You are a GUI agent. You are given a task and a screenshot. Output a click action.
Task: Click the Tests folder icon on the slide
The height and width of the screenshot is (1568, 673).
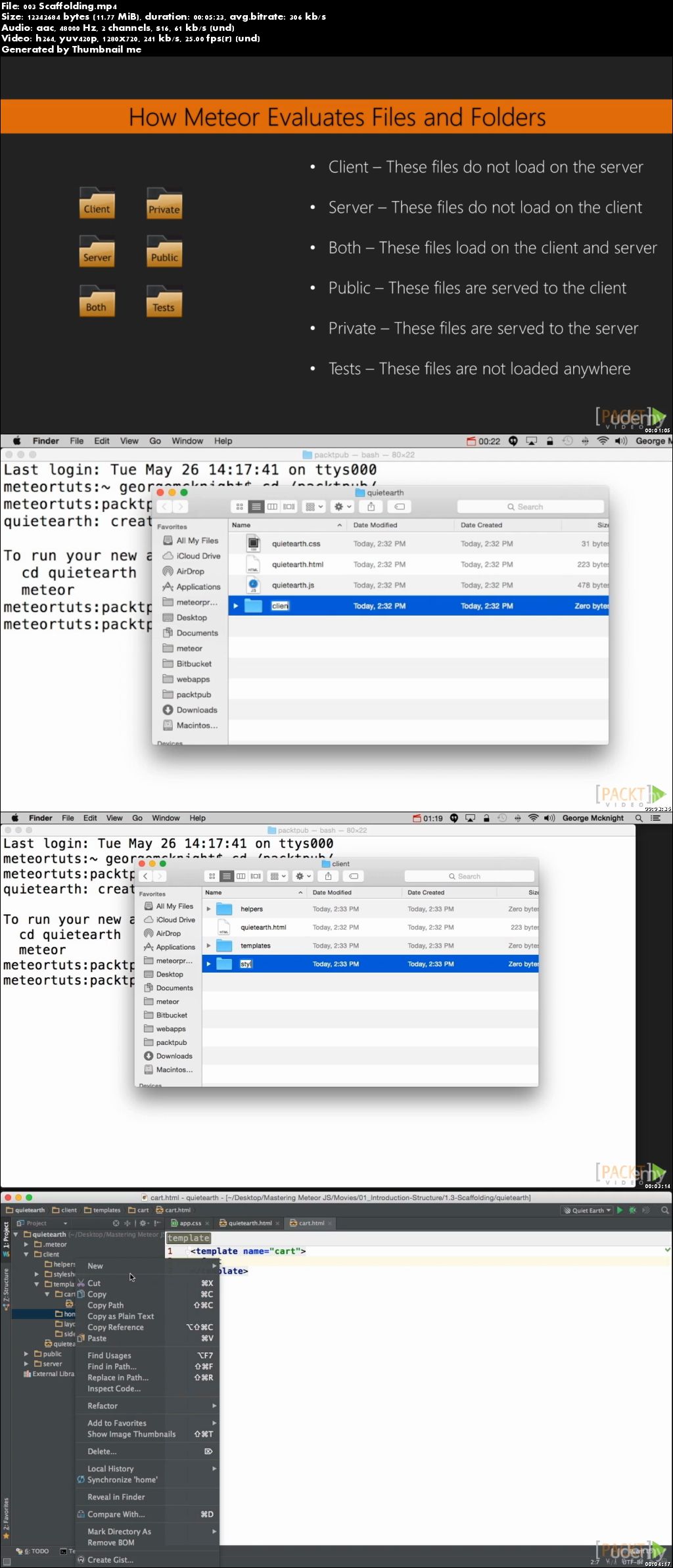(x=164, y=302)
